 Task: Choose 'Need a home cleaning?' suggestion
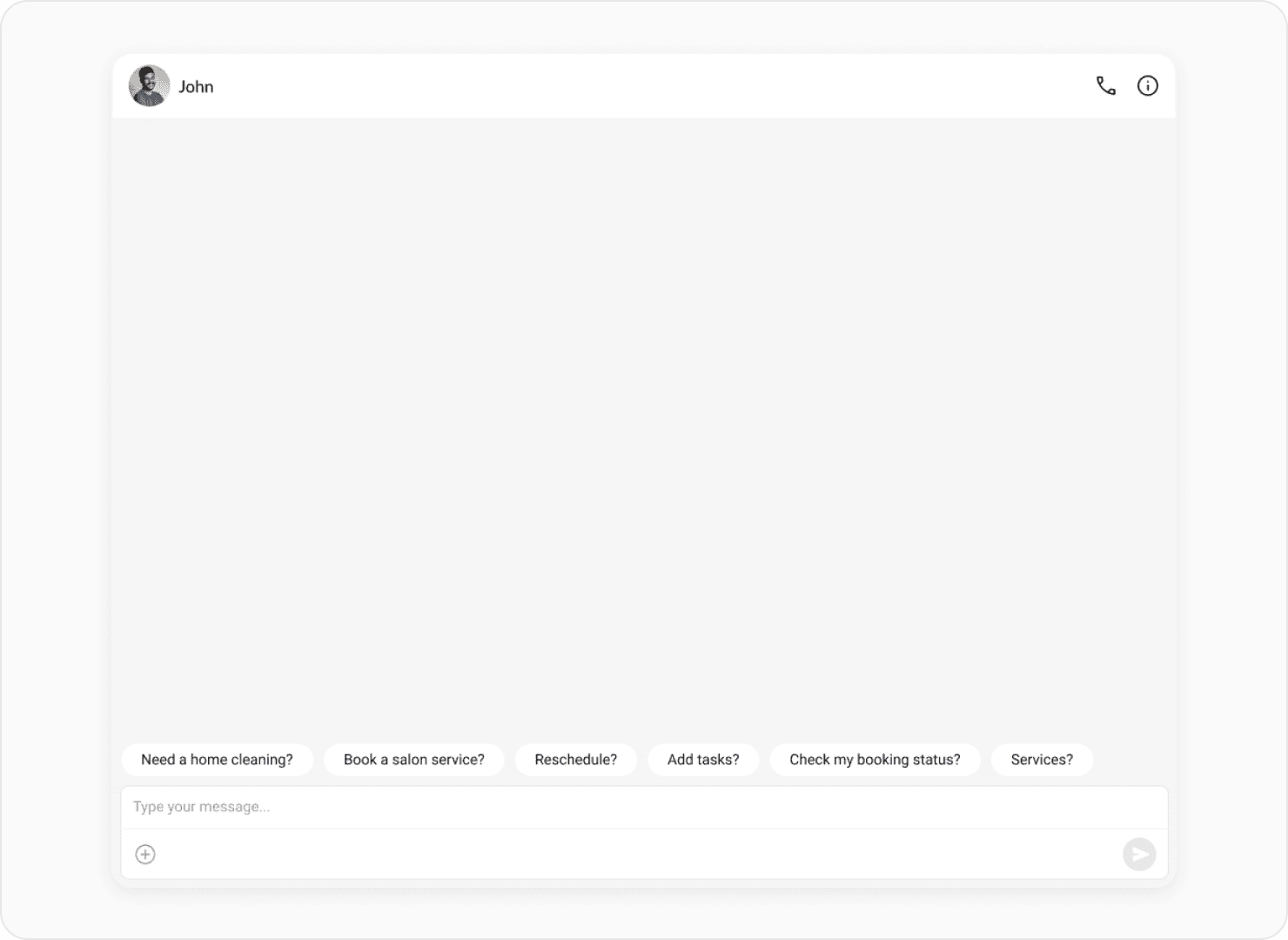pos(217,760)
